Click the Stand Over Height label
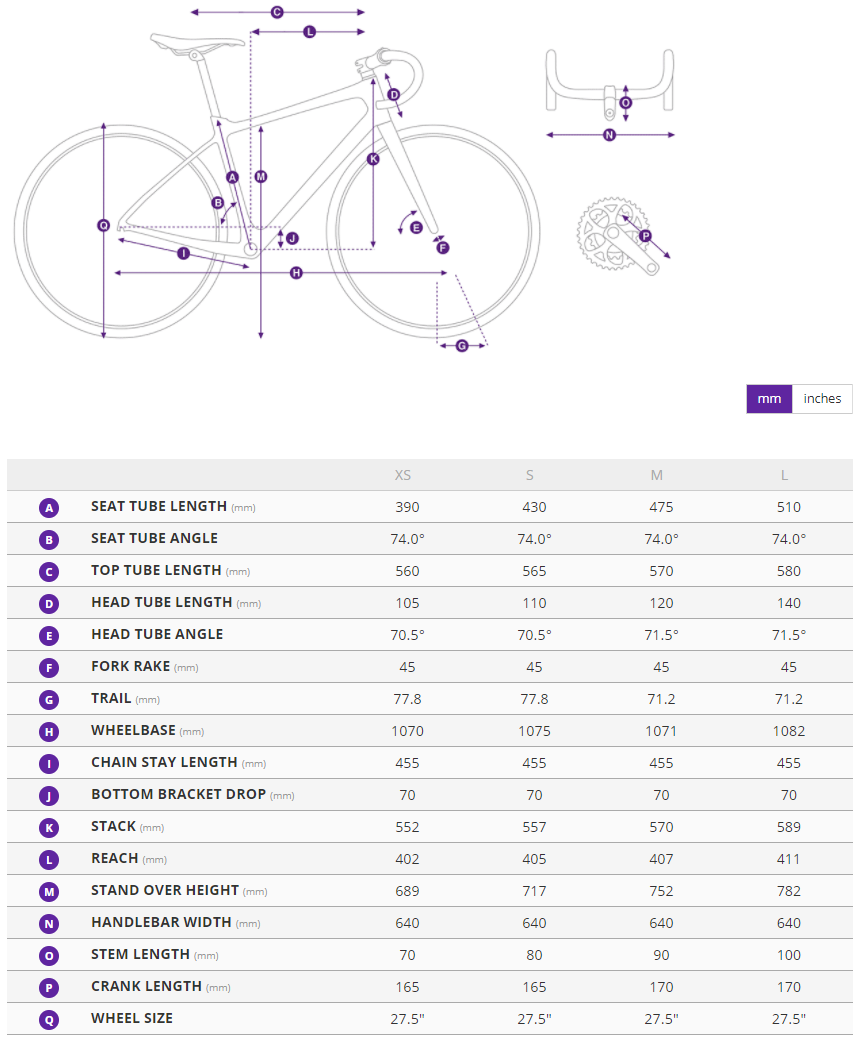This screenshot has width=859, height=1041. click(165, 890)
